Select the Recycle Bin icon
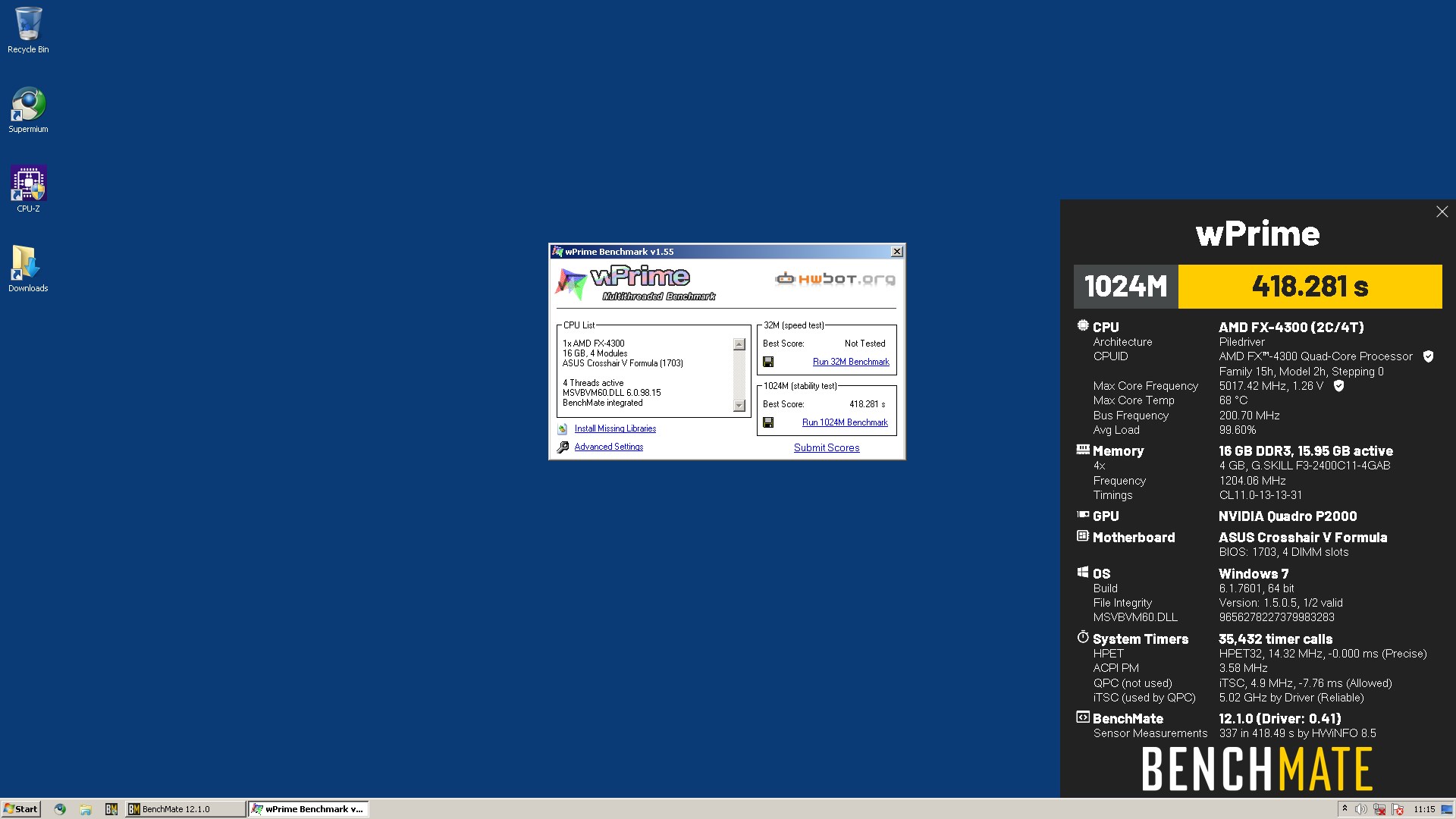Image resolution: width=1456 pixels, height=819 pixels. (x=28, y=30)
